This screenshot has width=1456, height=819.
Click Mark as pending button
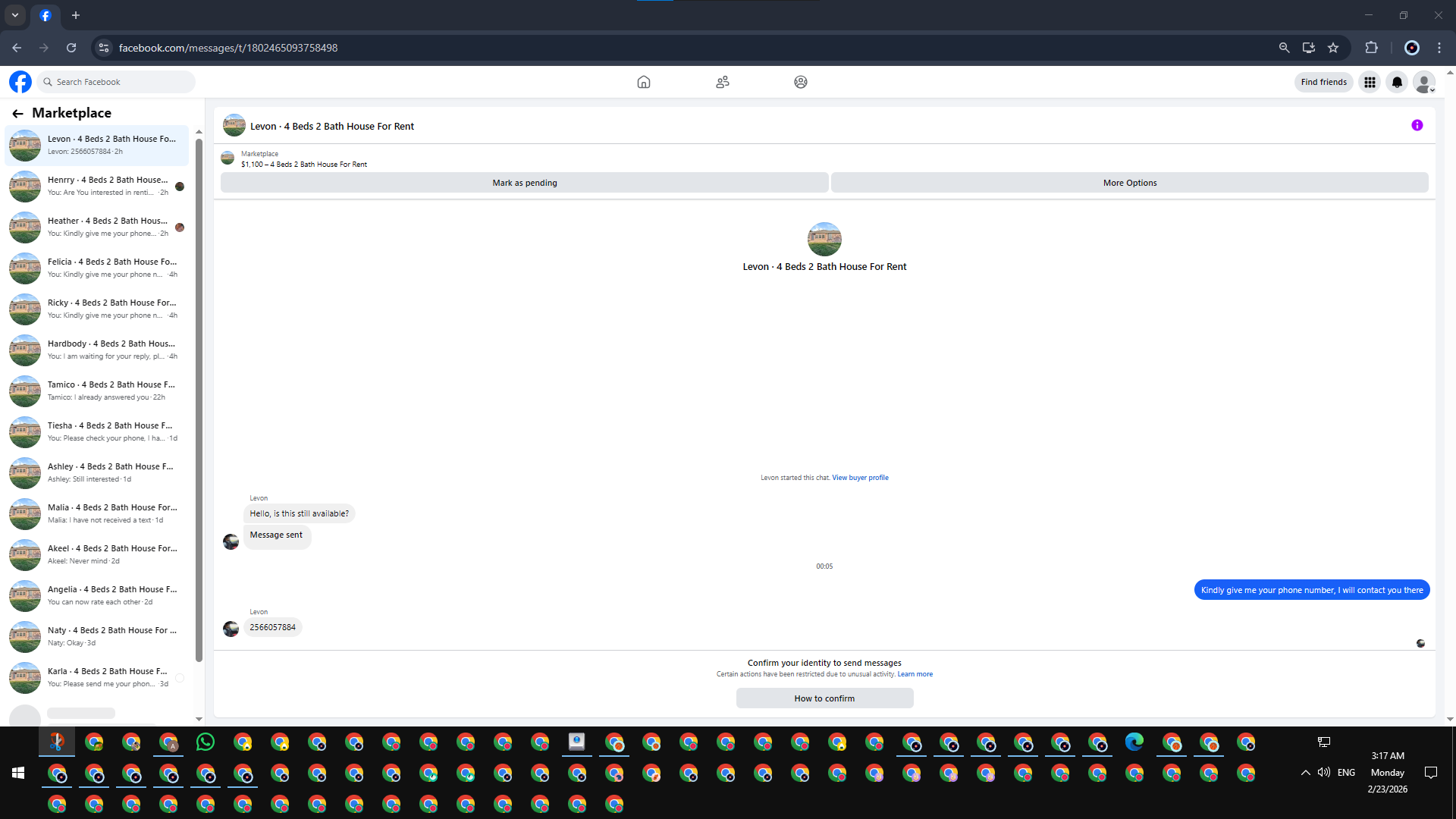tap(525, 183)
